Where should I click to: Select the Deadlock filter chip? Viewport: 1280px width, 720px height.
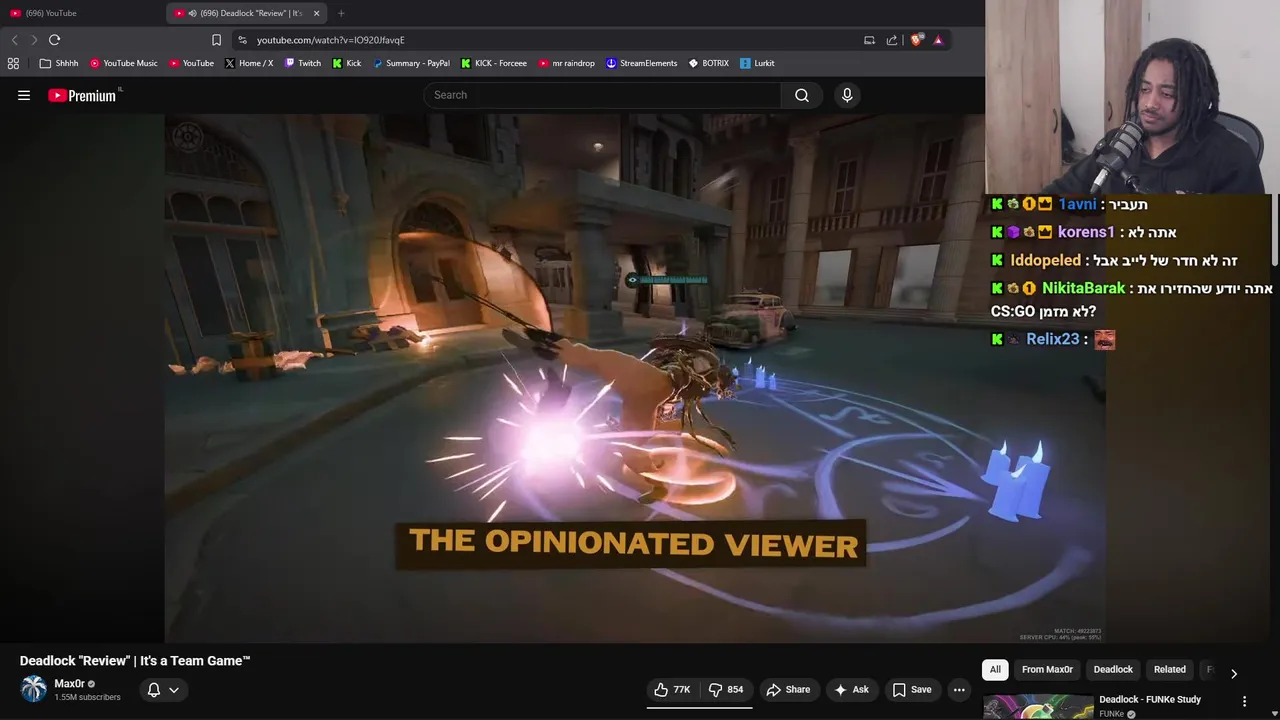[x=1113, y=670]
